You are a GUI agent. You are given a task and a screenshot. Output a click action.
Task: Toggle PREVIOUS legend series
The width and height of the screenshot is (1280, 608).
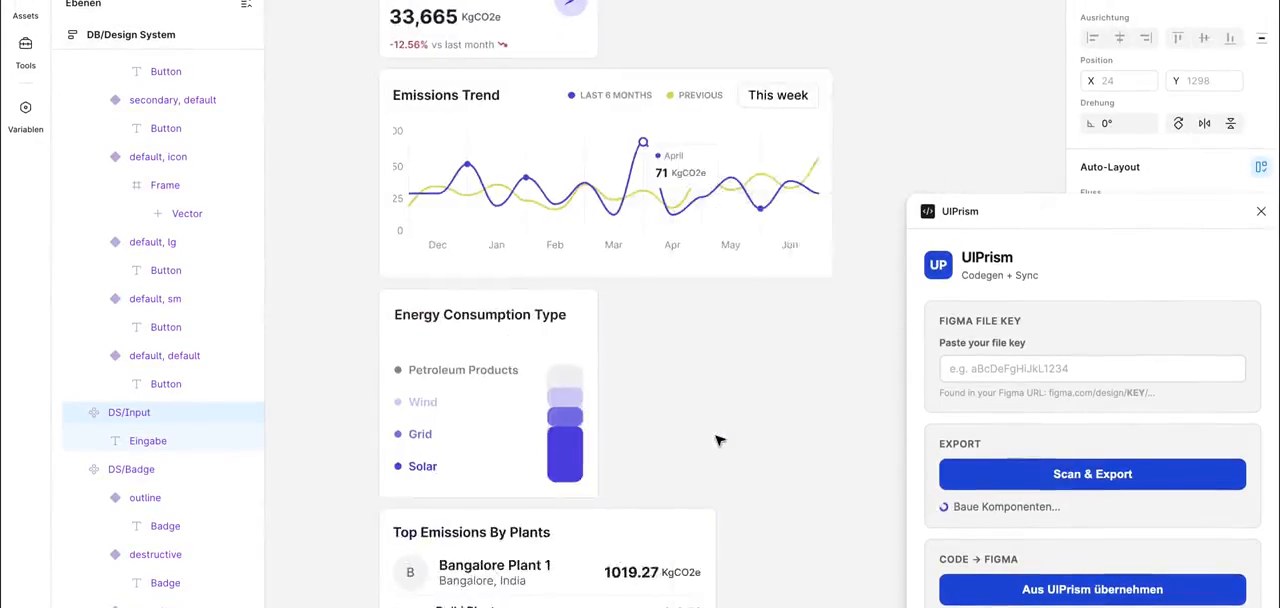click(694, 95)
